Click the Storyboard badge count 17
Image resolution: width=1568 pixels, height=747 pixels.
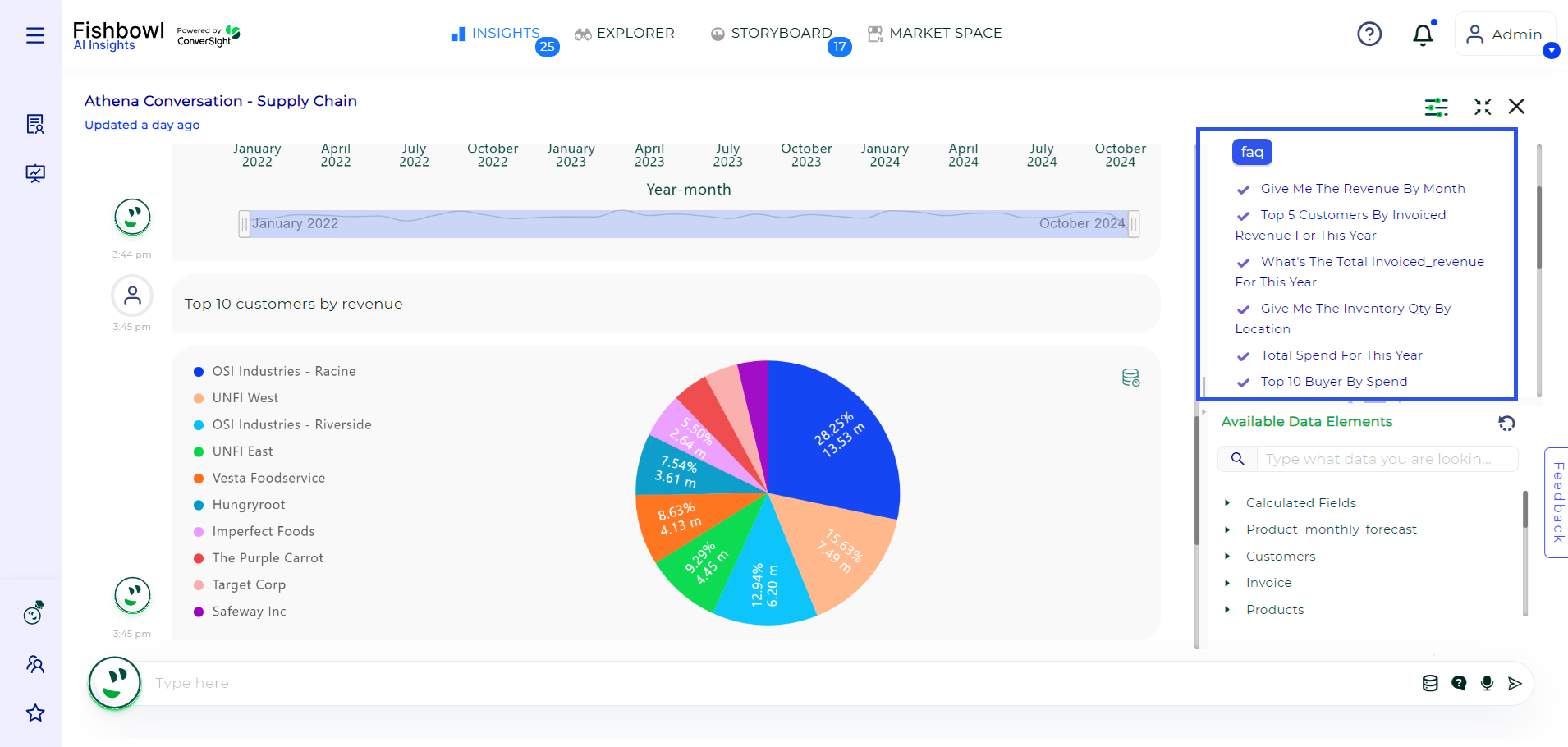click(840, 47)
